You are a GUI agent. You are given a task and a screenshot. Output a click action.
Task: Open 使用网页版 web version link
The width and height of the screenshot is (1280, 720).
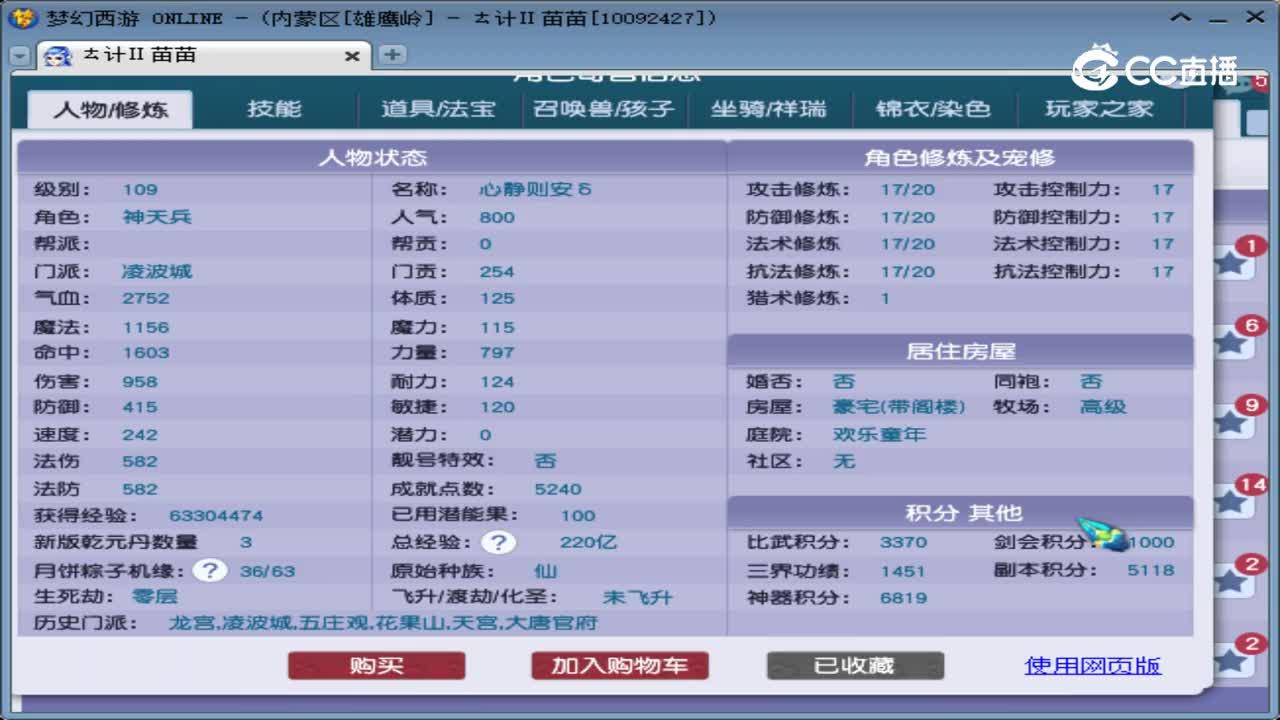1092,665
